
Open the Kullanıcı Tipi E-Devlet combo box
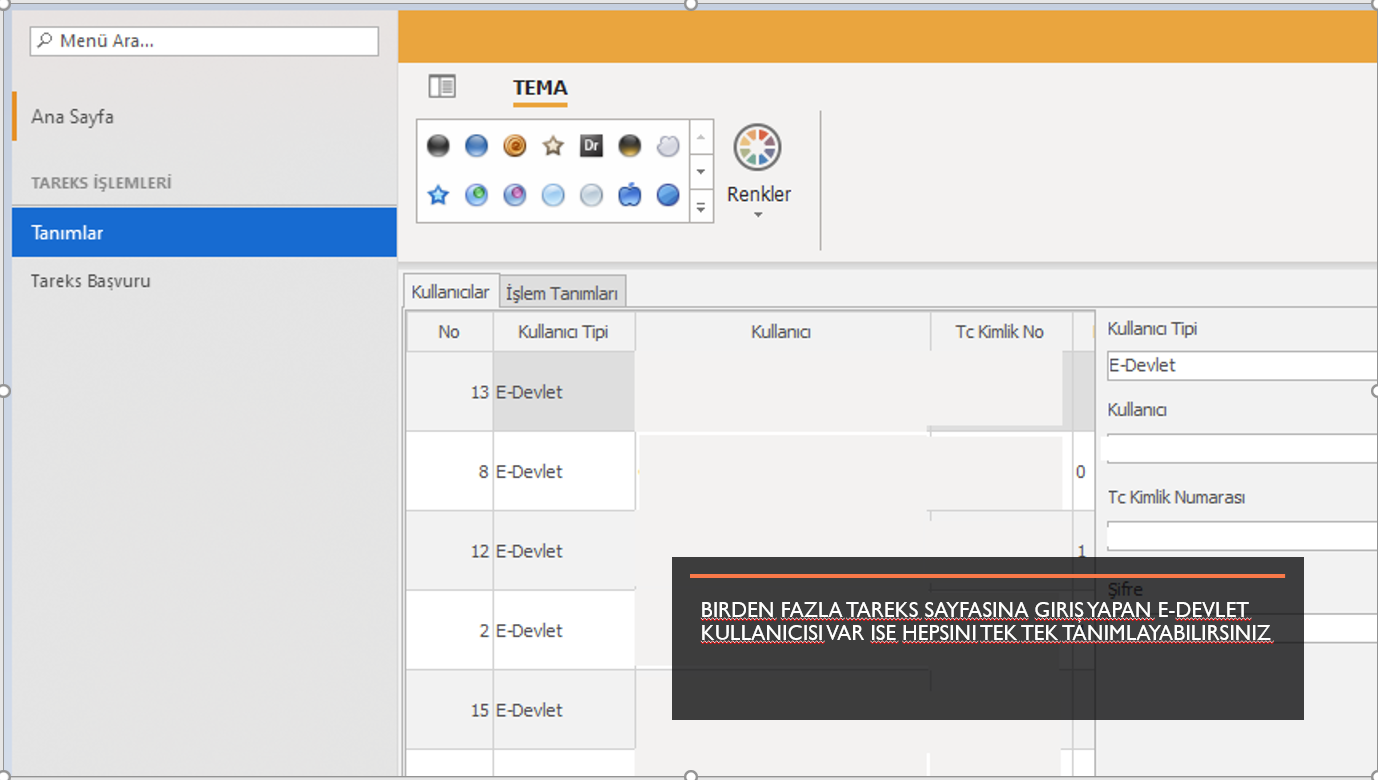[x=1242, y=365]
